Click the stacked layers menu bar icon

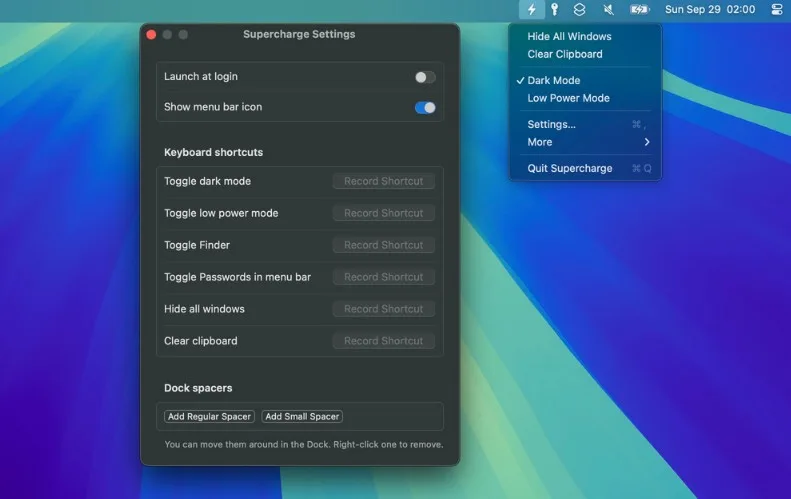click(579, 9)
